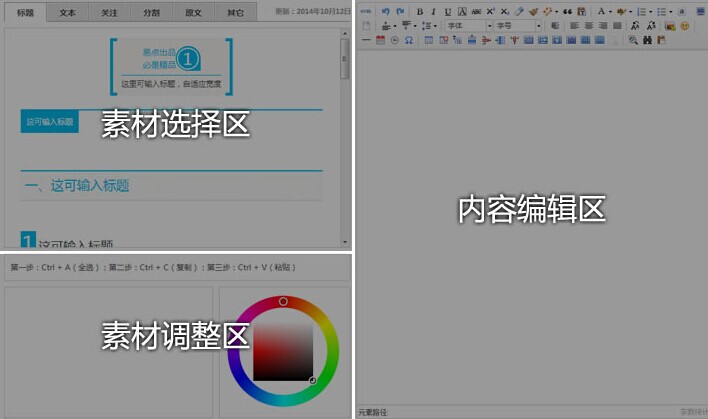Toggle paste as plain text icon

[582, 12]
